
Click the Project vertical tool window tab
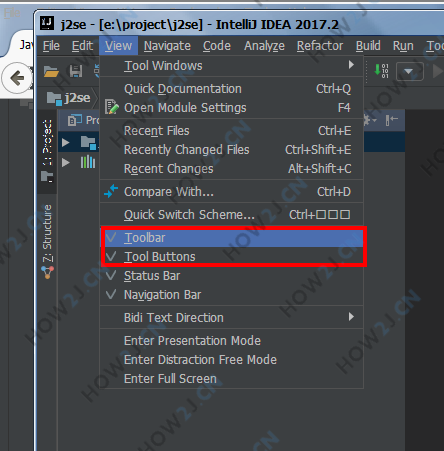coord(47,151)
